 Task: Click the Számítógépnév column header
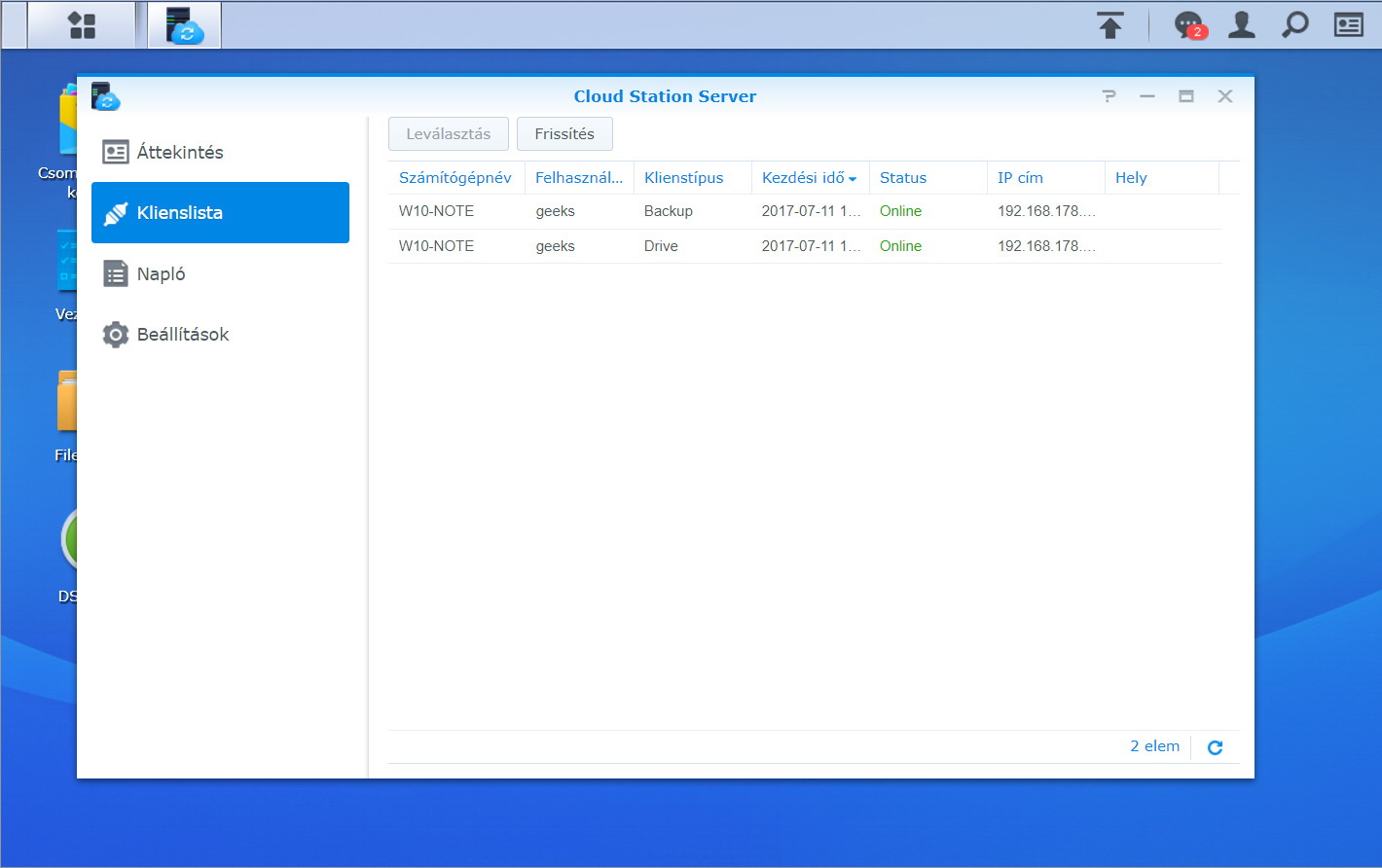pos(455,178)
